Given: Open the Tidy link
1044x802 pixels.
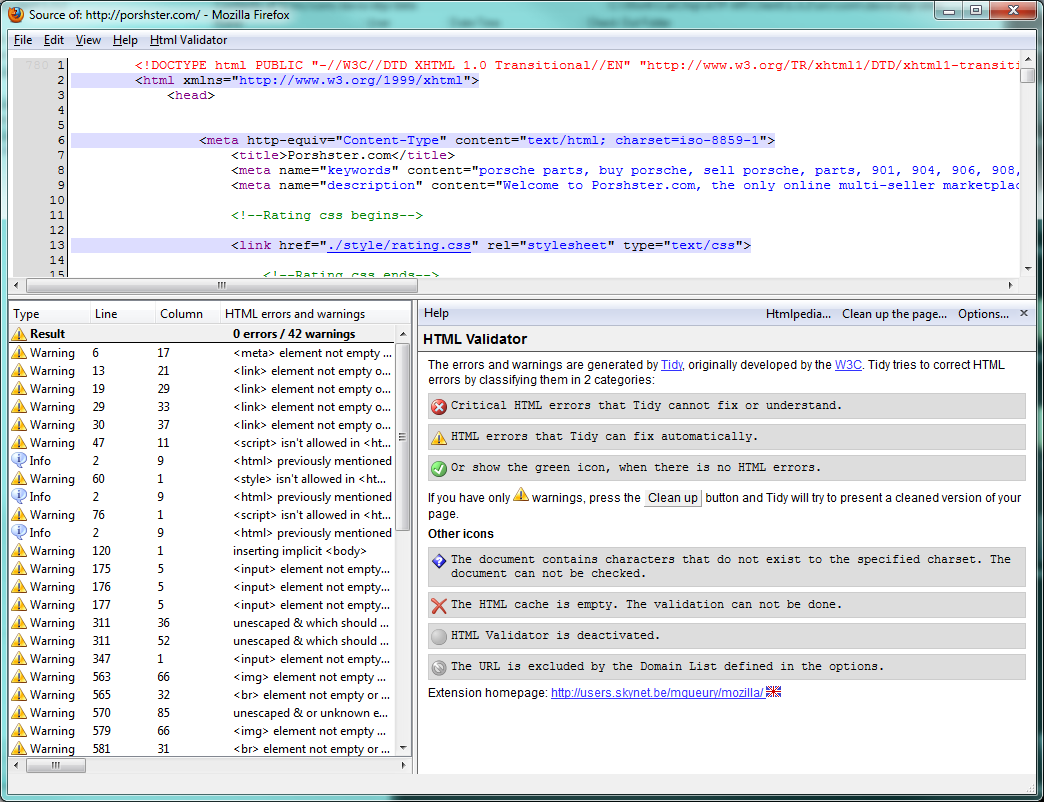Looking at the screenshot, I should 671,365.
